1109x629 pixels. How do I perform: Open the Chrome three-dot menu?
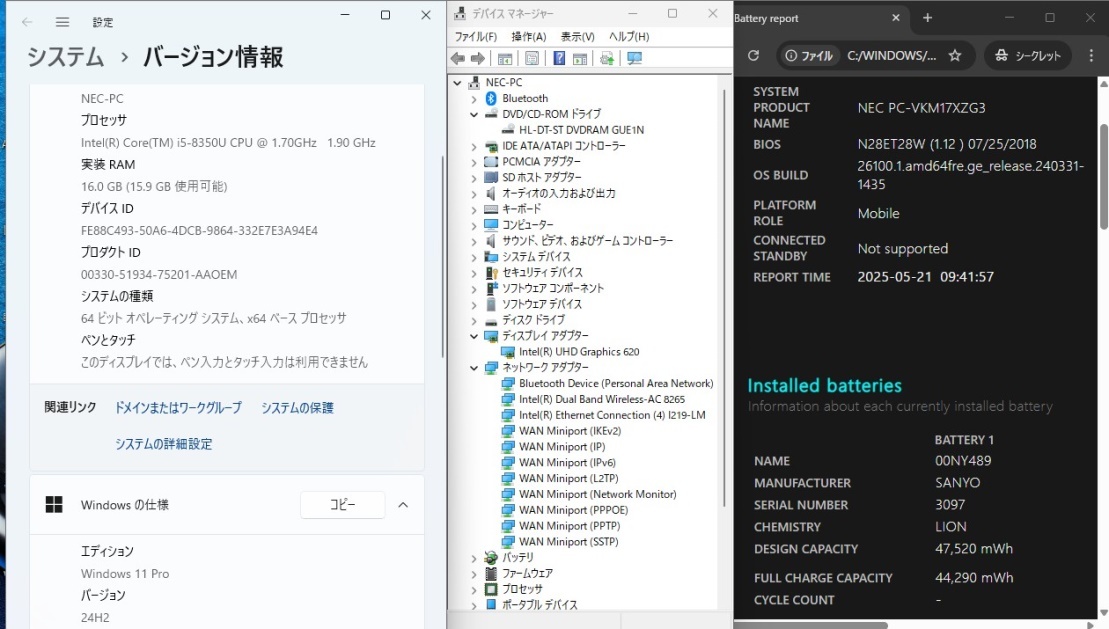tap(1091, 55)
